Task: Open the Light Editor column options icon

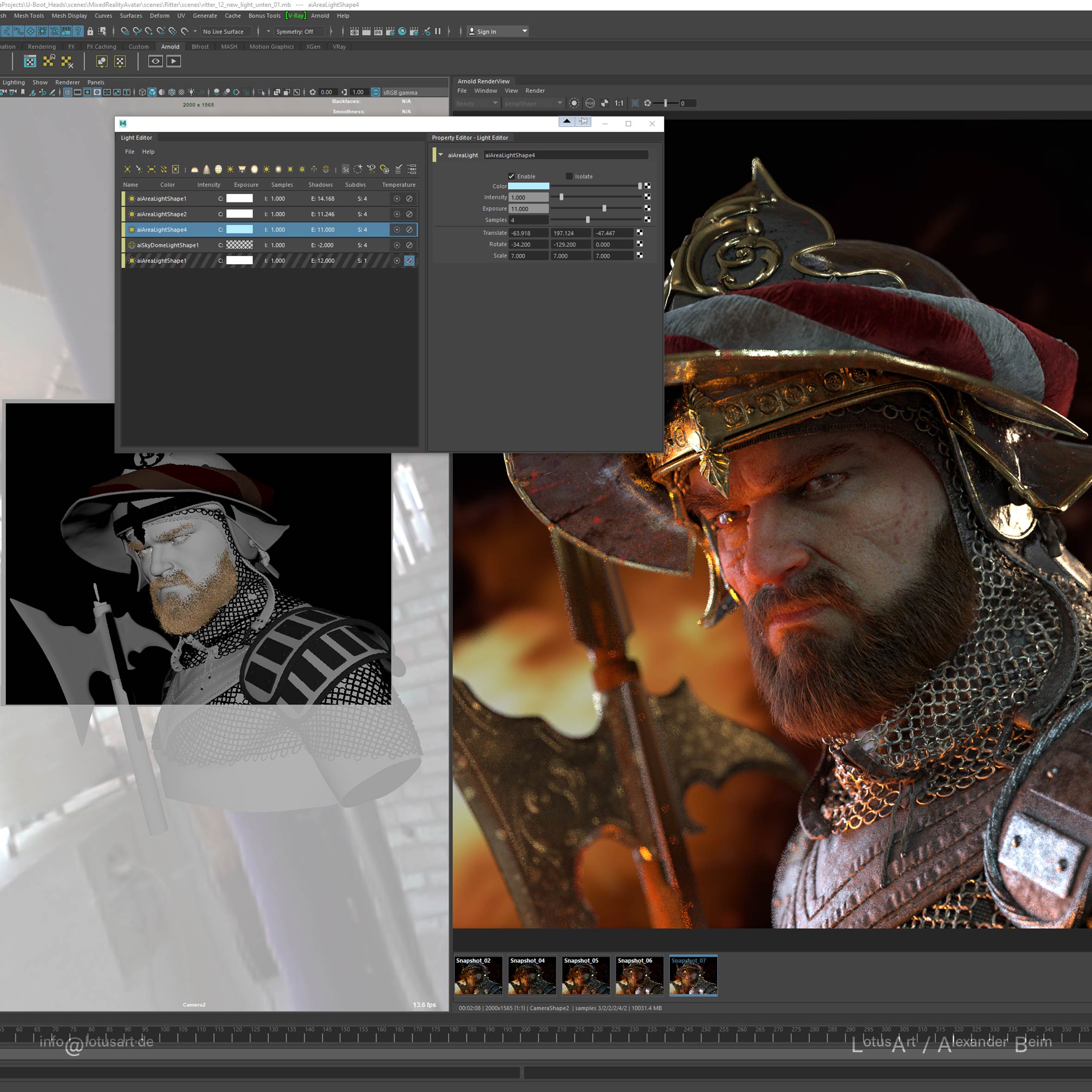Action: pos(412,169)
